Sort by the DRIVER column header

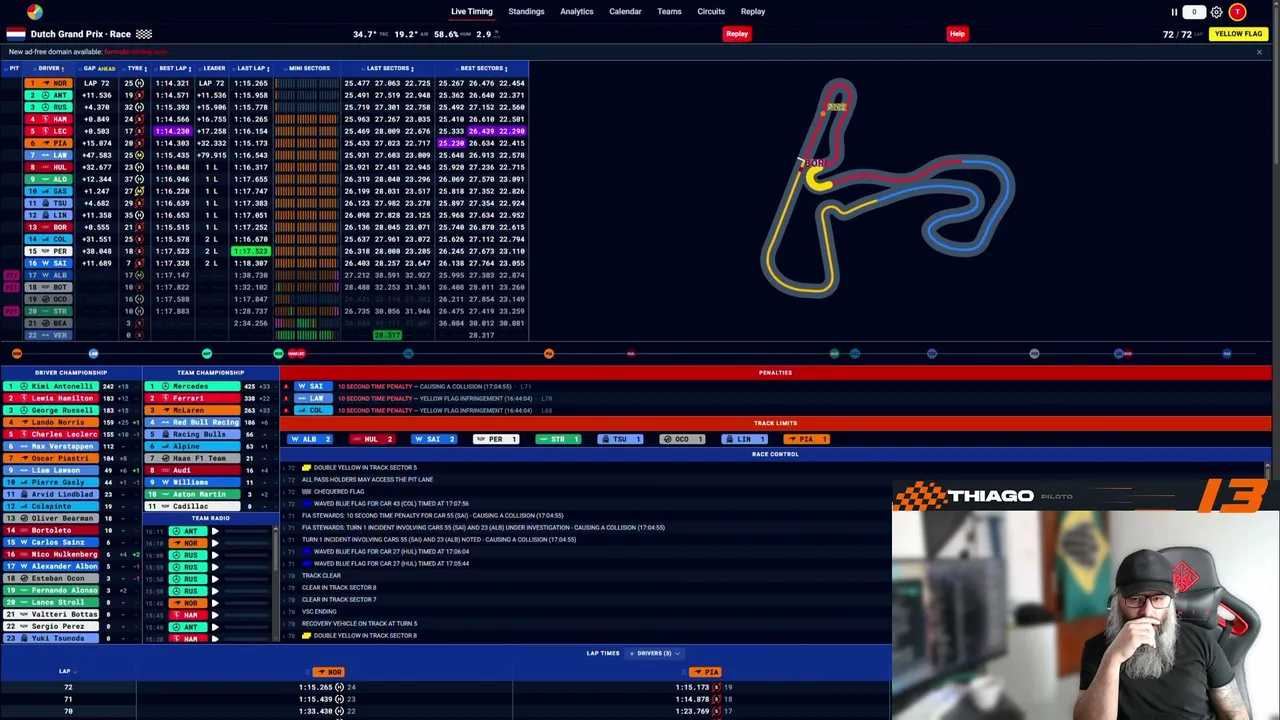click(50, 68)
